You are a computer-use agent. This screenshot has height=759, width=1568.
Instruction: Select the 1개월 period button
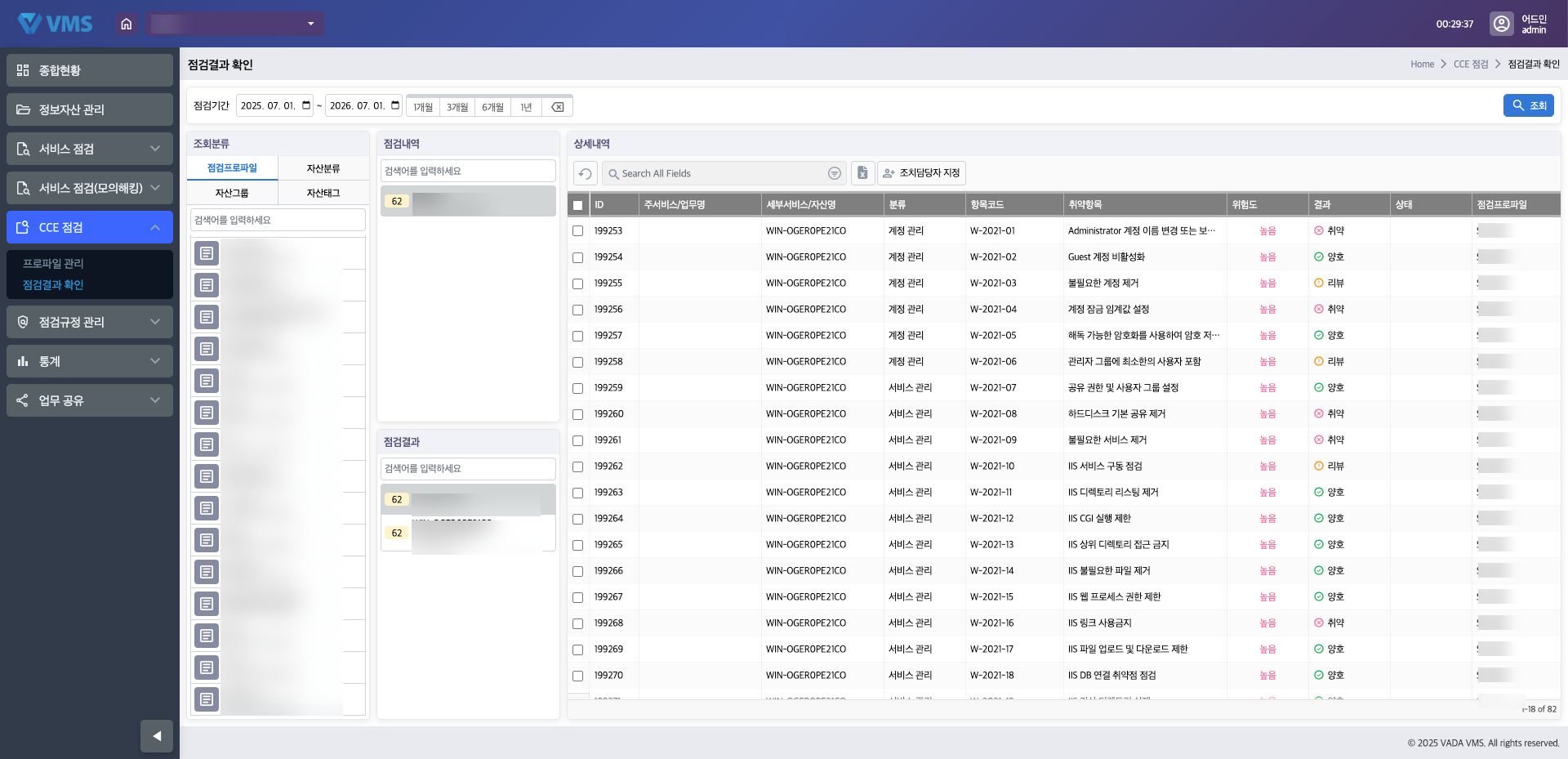(423, 107)
